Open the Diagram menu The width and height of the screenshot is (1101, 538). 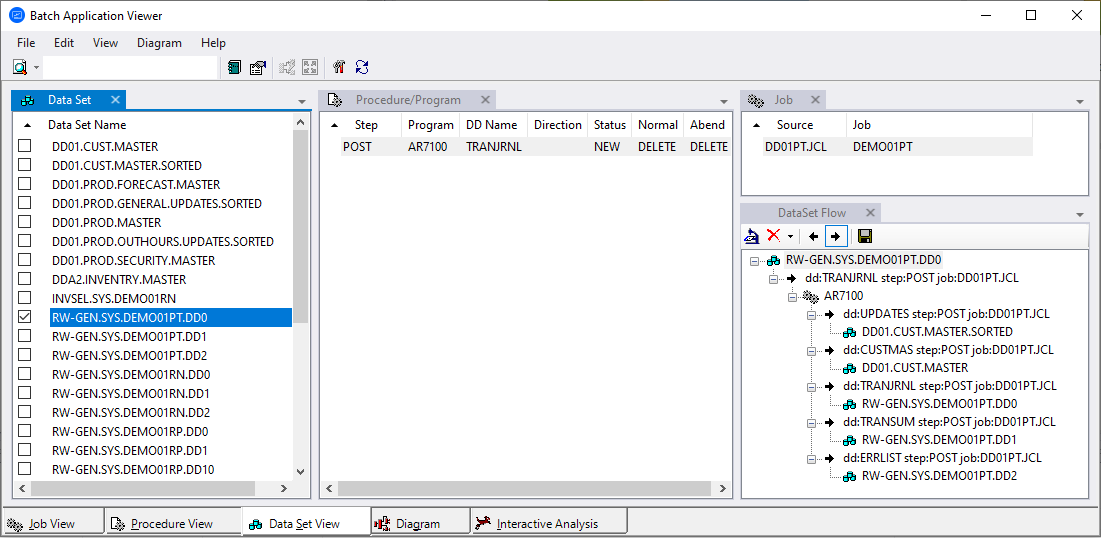pyautogui.click(x=159, y=43)
